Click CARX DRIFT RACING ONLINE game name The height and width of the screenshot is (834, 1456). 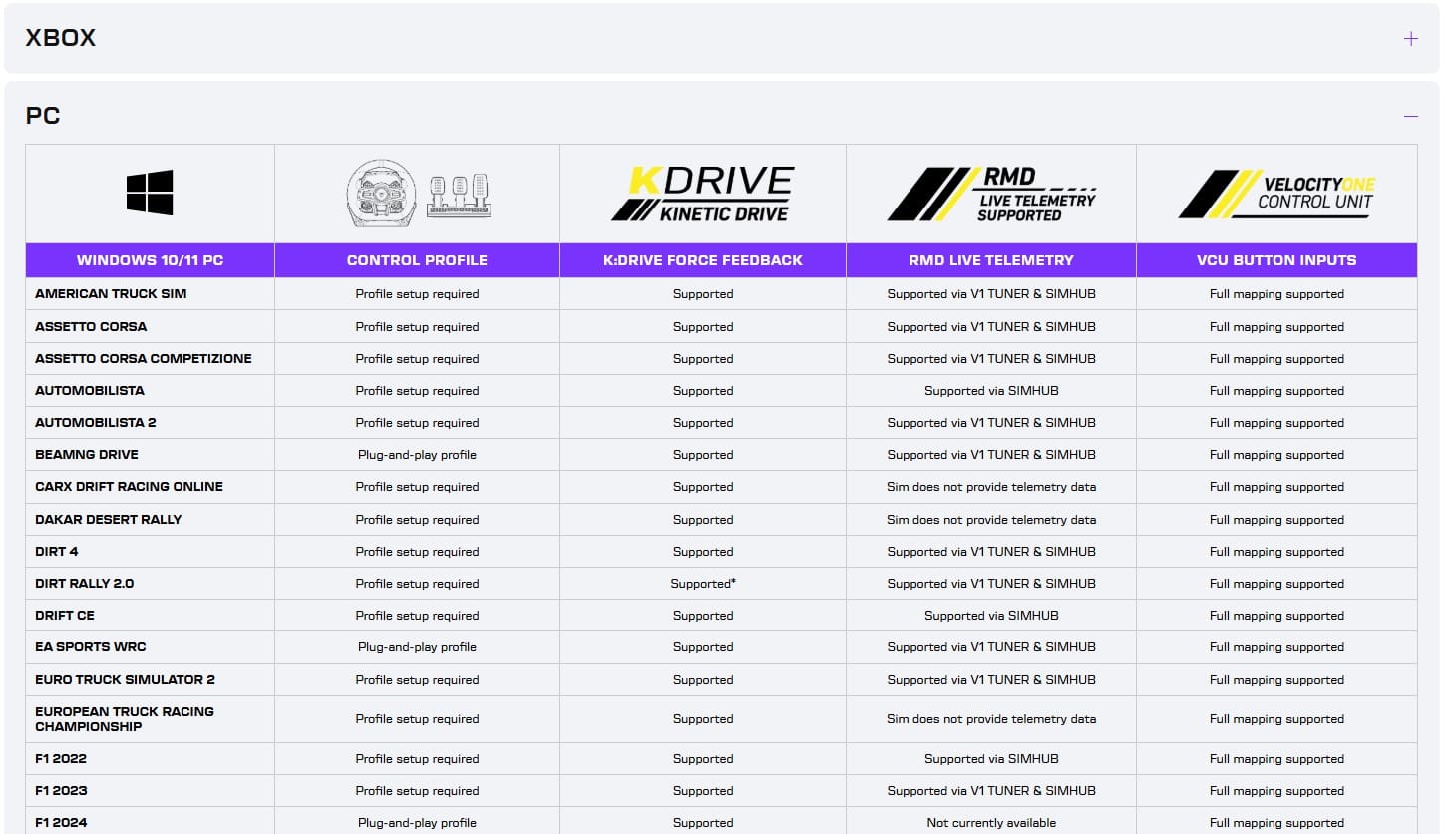[129, 487]
